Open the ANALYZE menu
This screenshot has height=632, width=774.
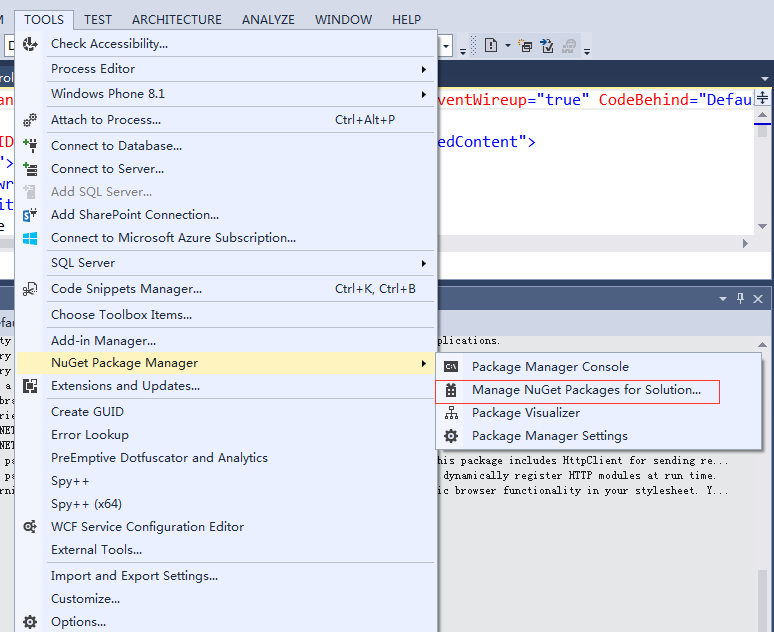pyautogui.click(x=268, y=20)
